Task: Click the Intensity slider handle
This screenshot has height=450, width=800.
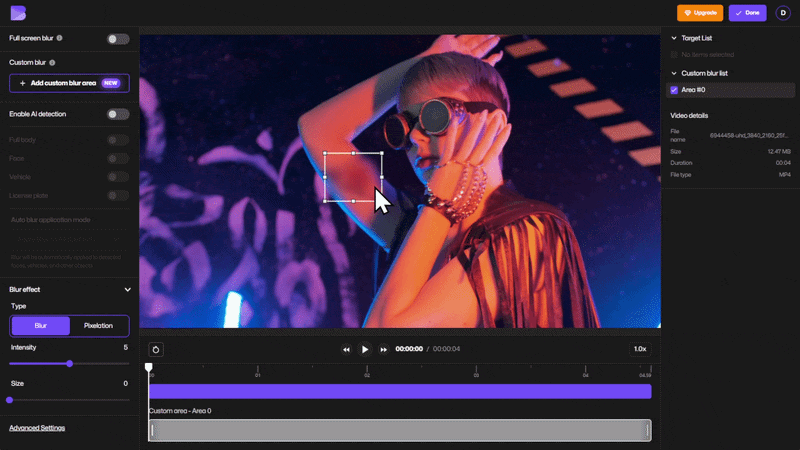Action: (69, 364)
